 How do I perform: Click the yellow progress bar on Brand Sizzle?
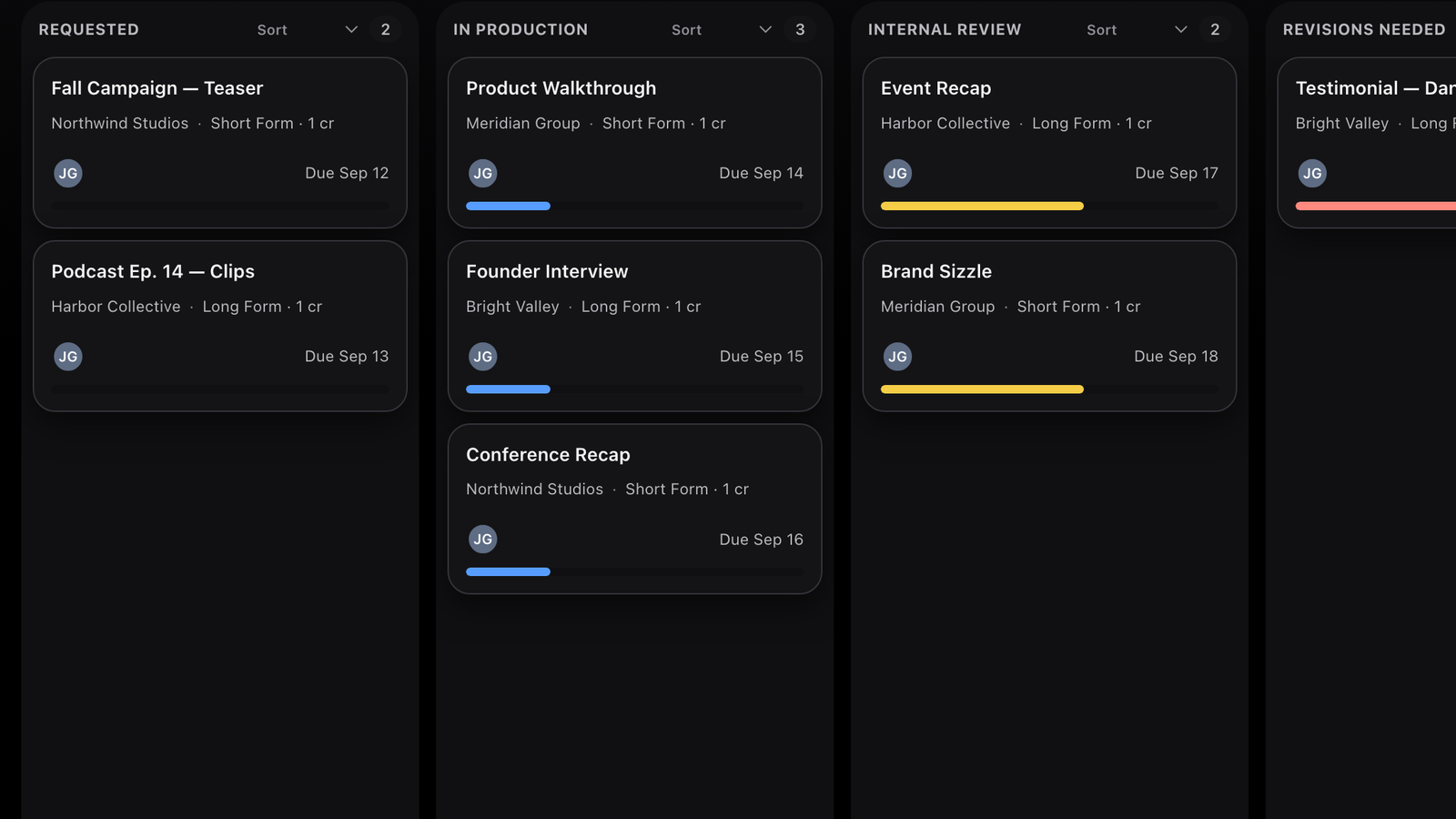982,389
